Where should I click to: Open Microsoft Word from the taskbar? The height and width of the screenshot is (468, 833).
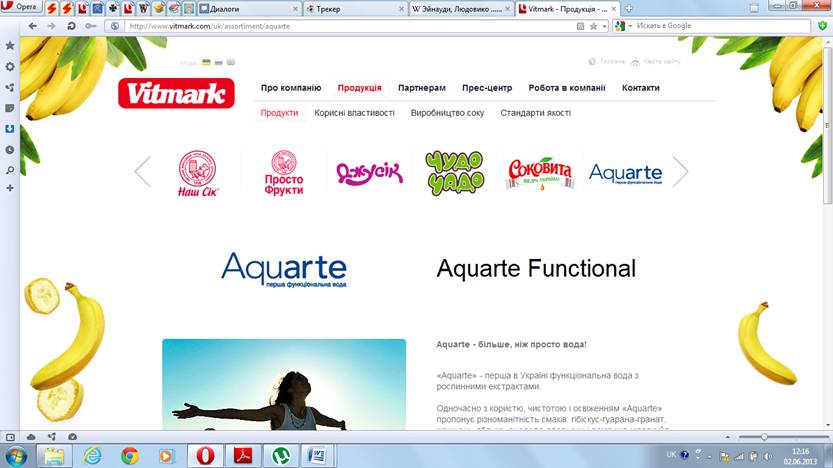318,456
